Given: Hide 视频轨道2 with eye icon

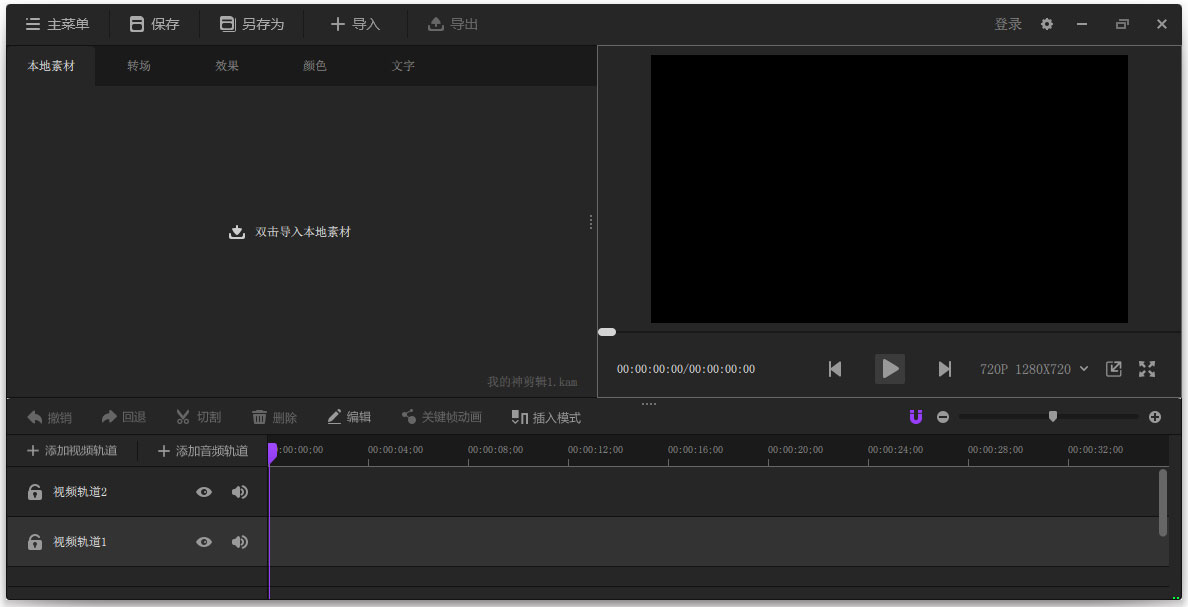Looking at the screenshot, I should point(204,492).
